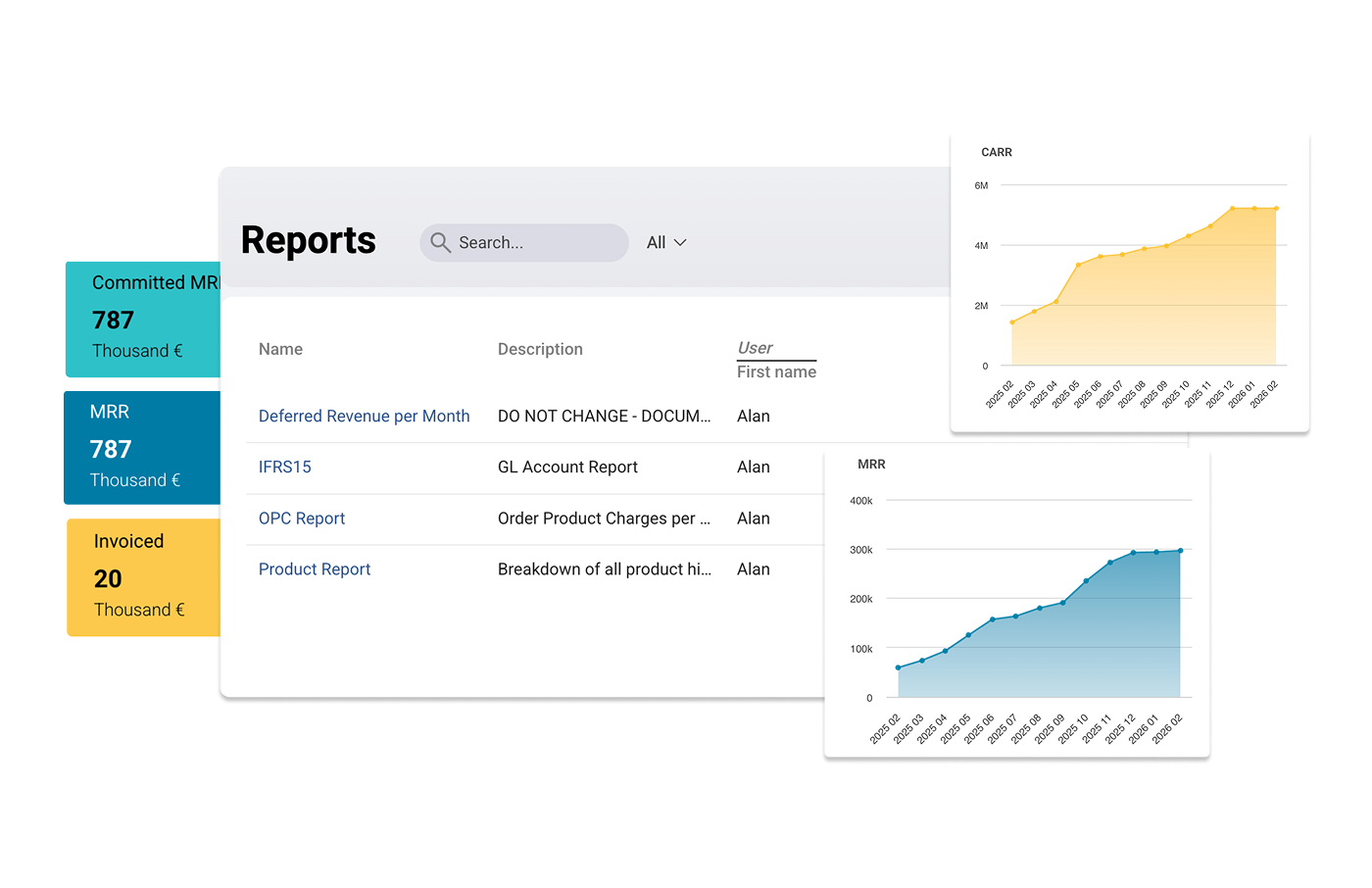Click the first data point on MRR chart

(x=898, y=667)
